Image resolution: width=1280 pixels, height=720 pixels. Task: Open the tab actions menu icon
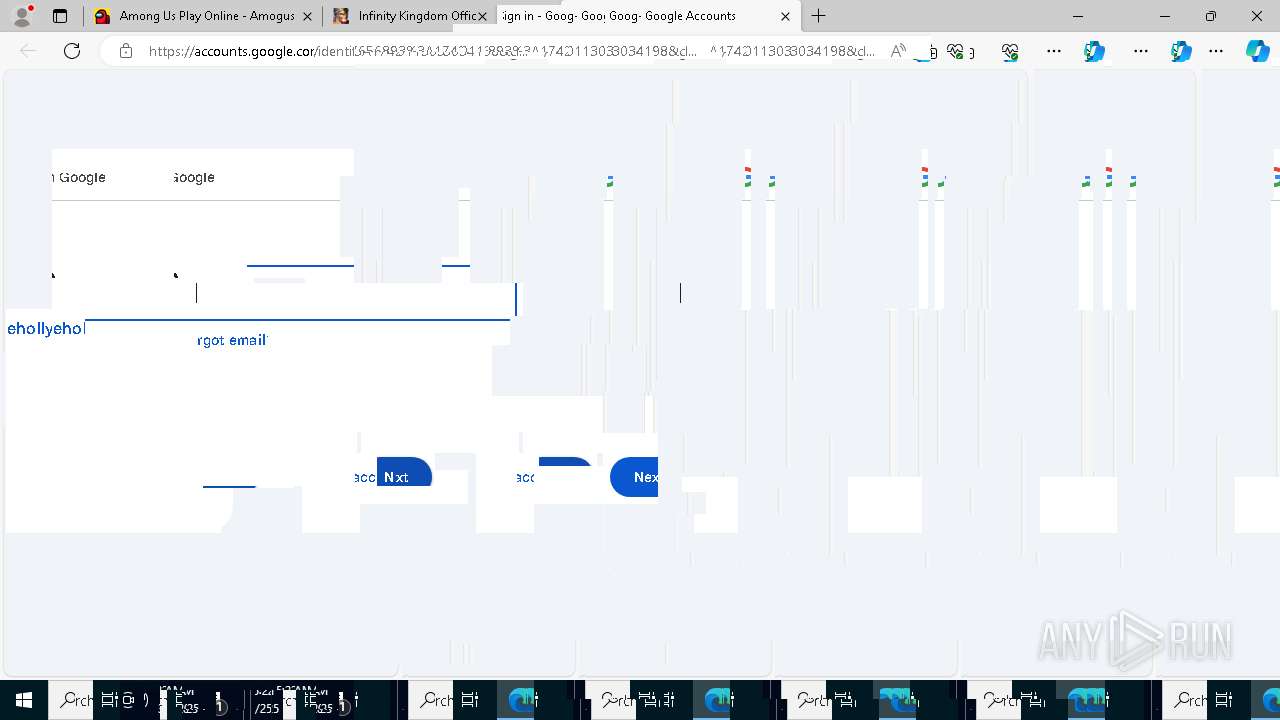click(x=60, y=16)
